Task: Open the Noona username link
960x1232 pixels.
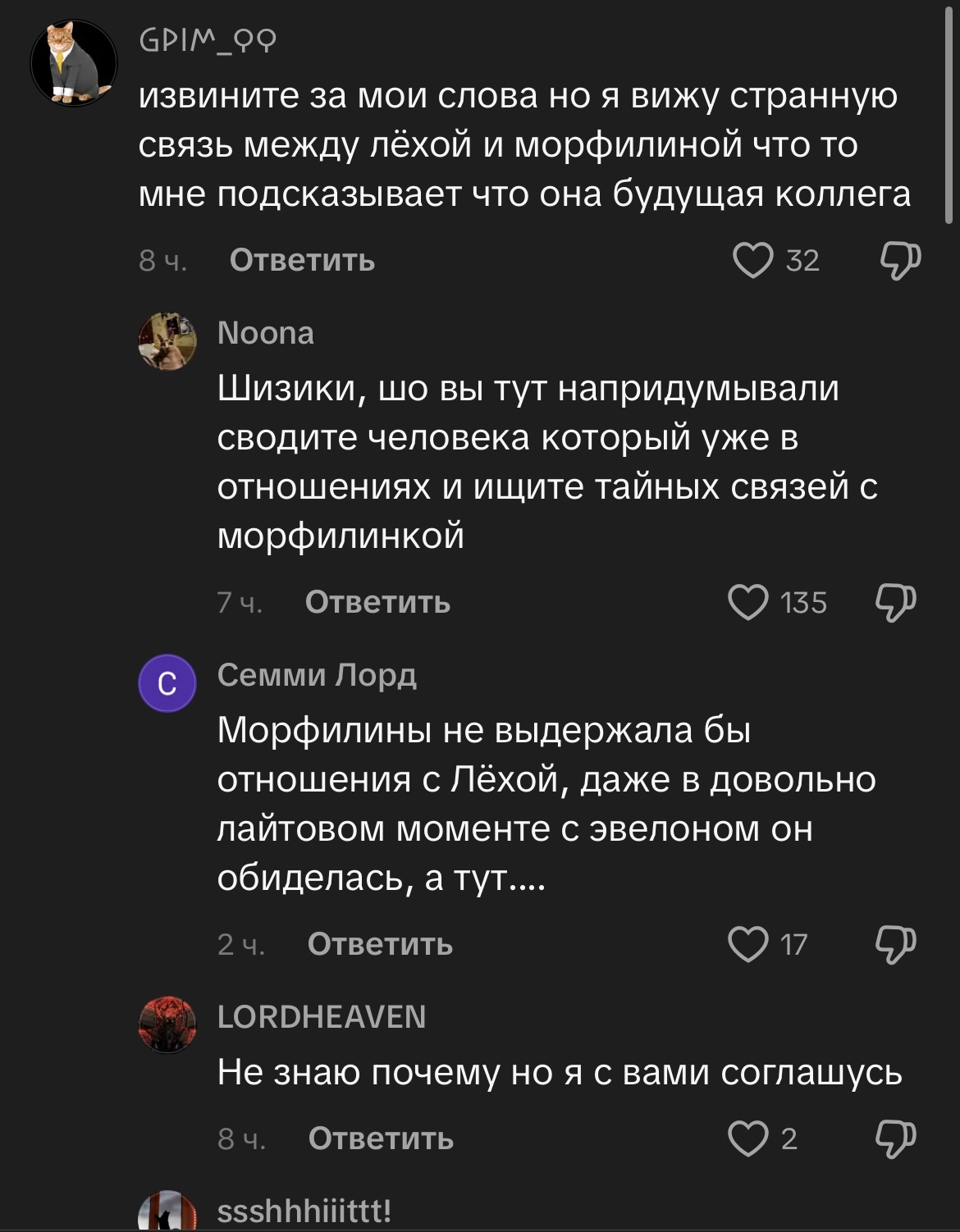Action: pos(265,333)
